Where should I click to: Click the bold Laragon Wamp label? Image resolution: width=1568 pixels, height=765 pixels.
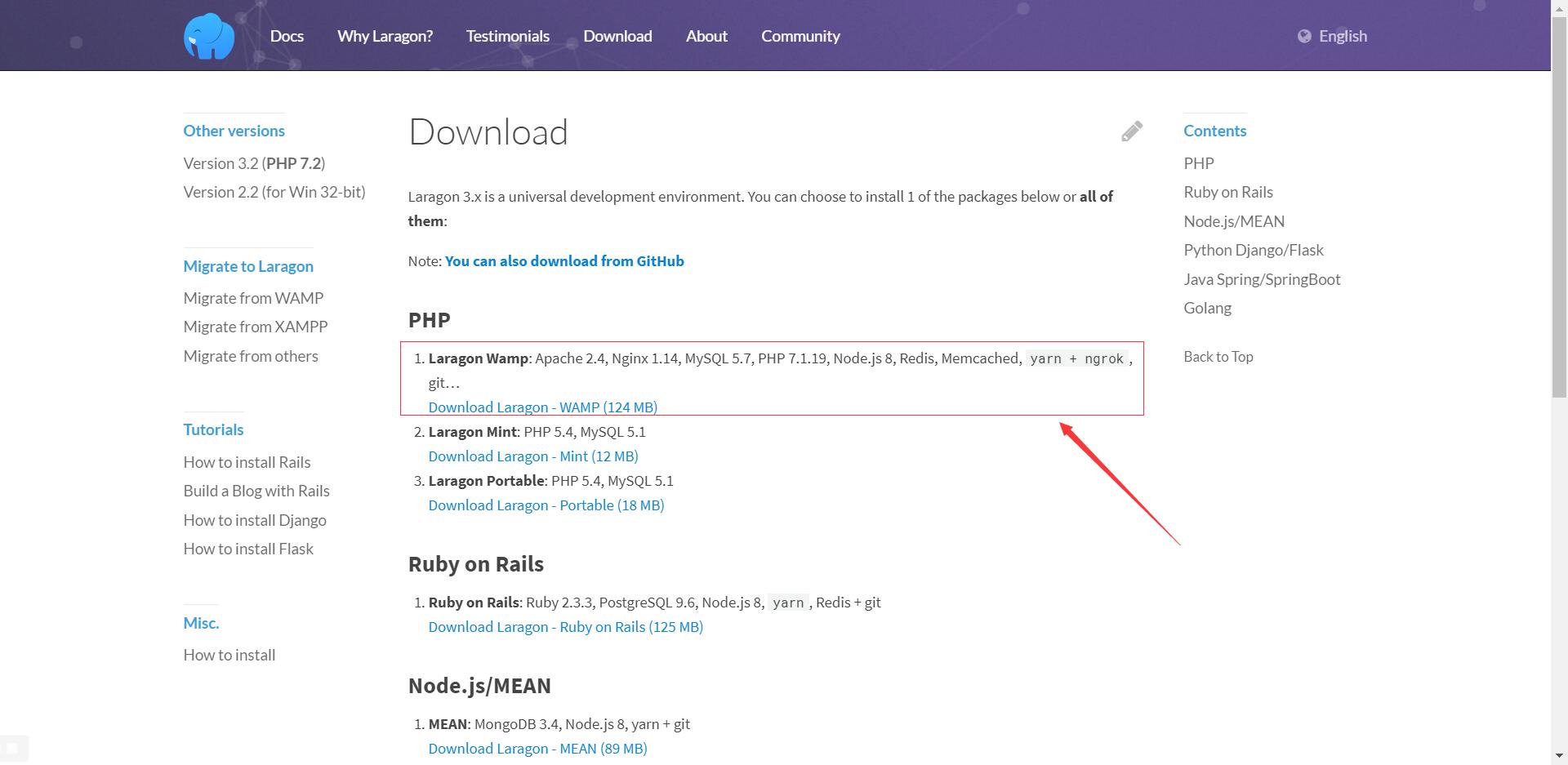coord(479,358)
